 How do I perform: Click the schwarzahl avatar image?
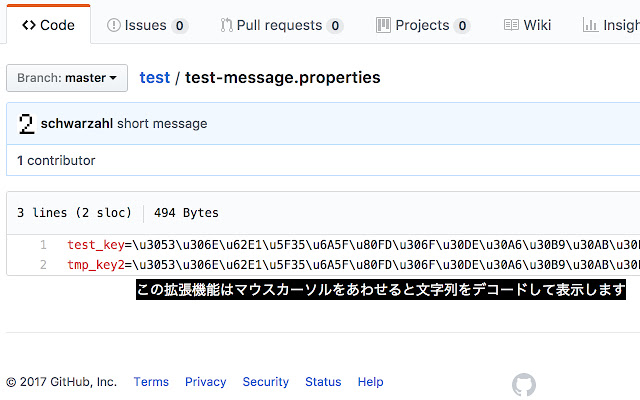pyautogui.click(x=27, y=124)
